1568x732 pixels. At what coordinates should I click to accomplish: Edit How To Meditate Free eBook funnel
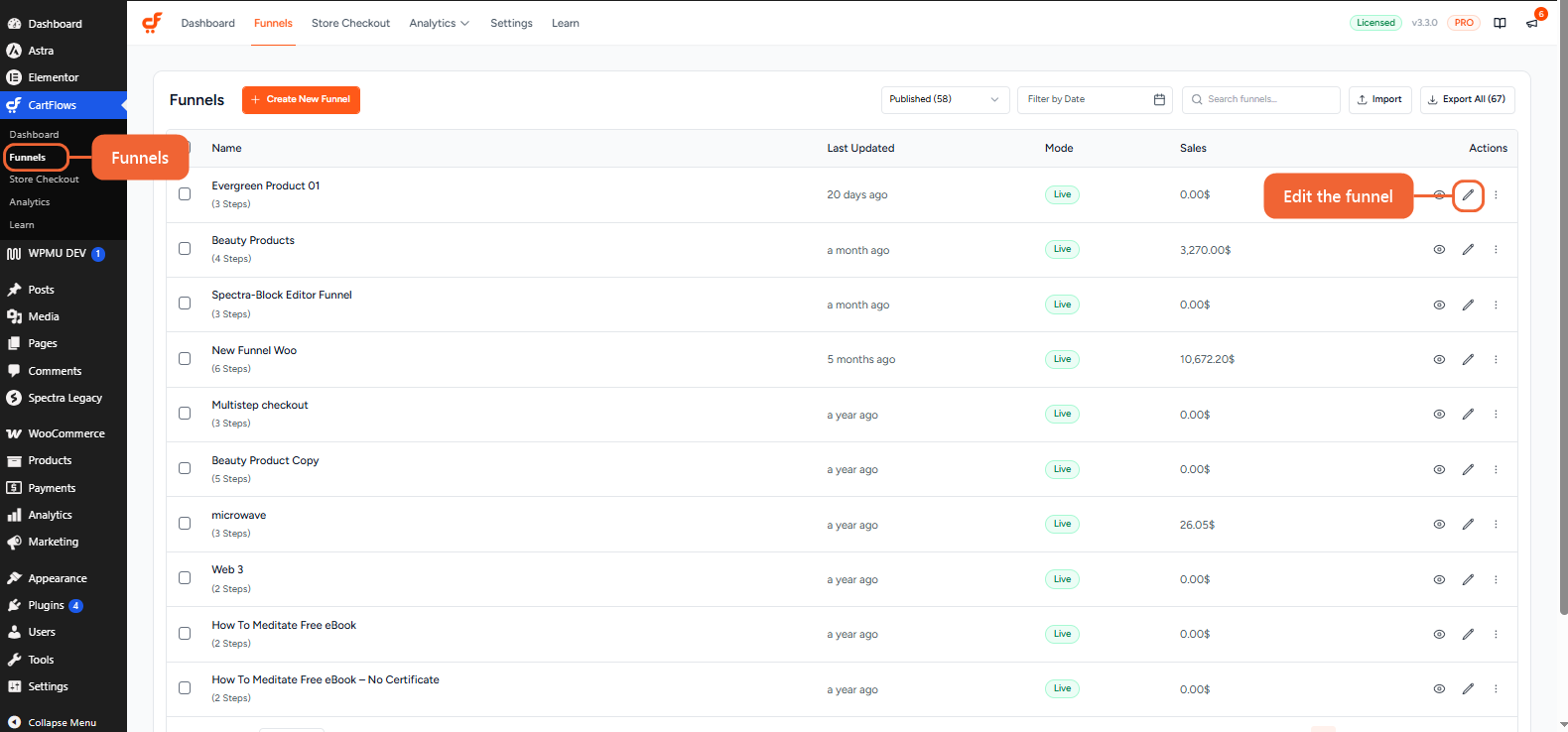[x=1468, y=634]
